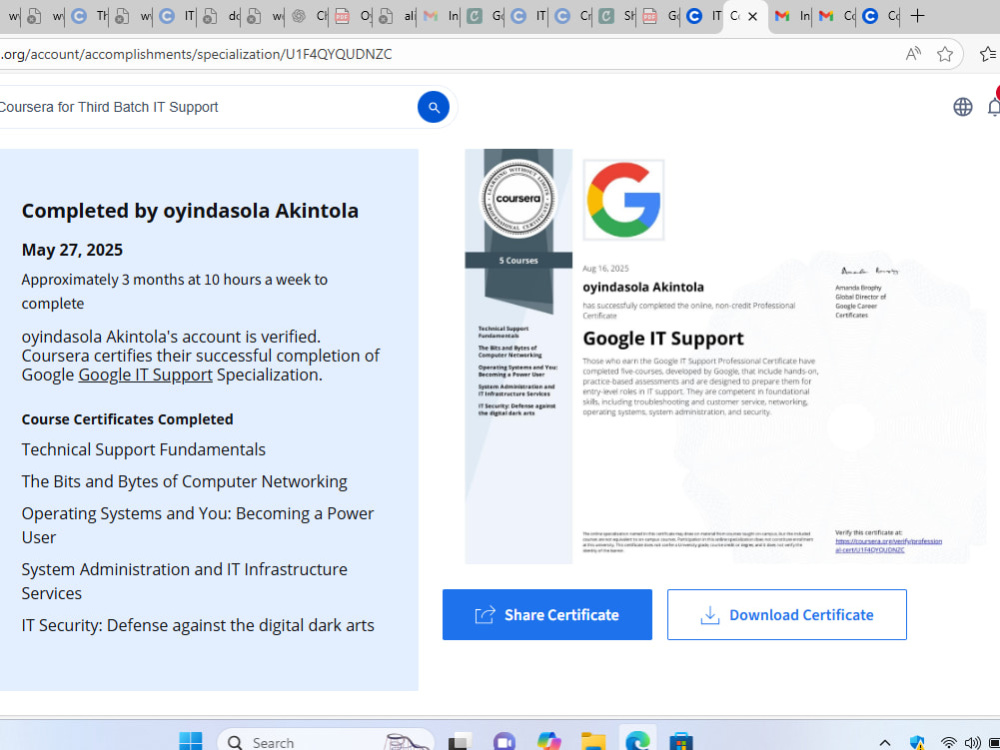Click the '5 Courses' ribbon label
This screenshot has width=1000, height=750.
coord(518,260)
